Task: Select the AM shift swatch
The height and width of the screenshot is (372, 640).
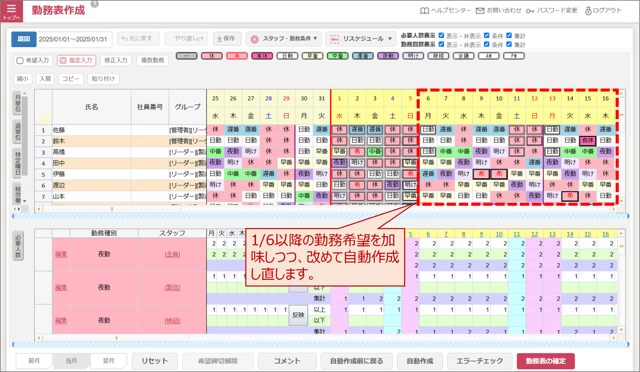Action: (x=489, y=56)
